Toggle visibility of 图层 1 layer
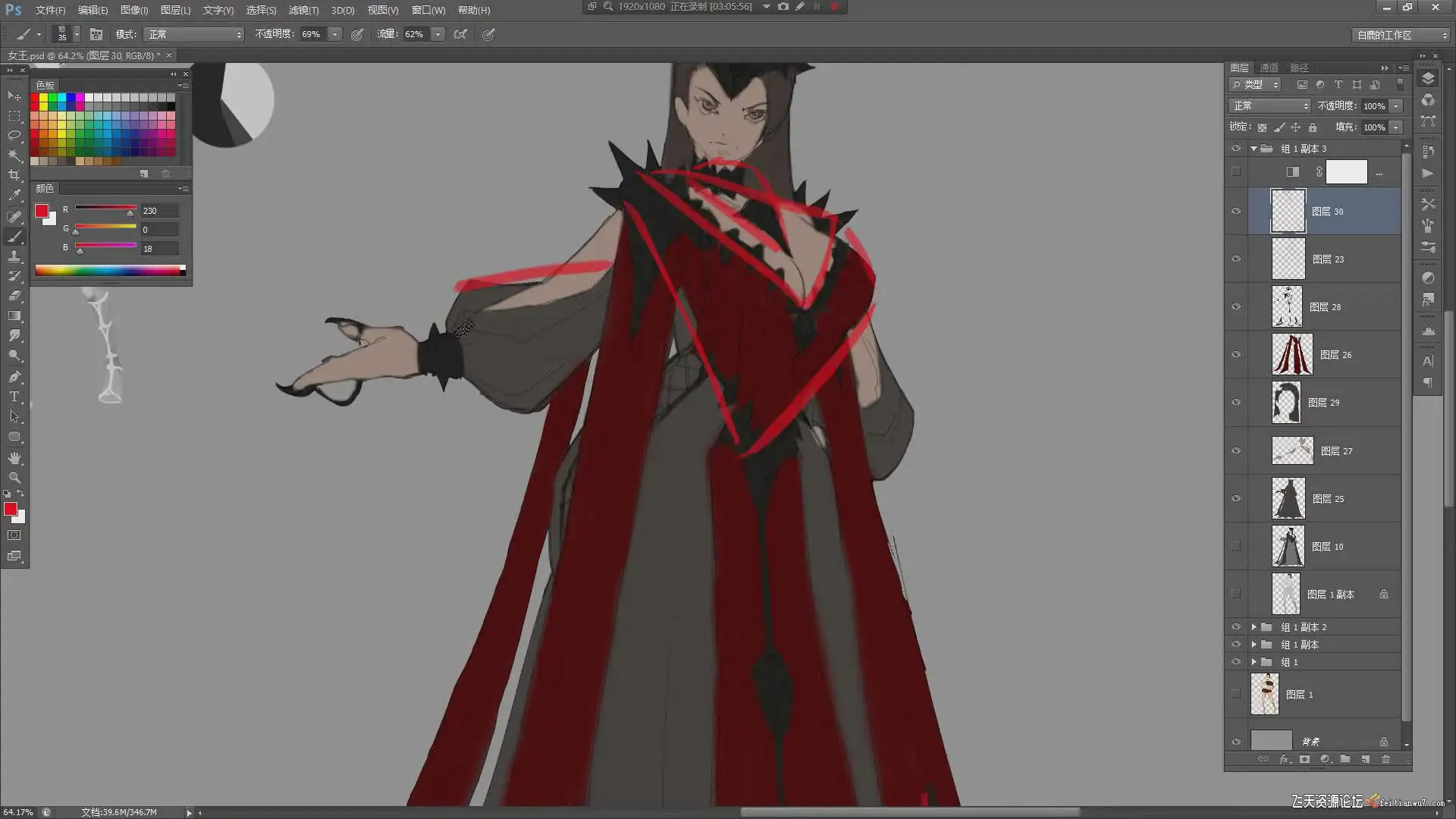This screenshot has width=1456, height=819. click(x=1236, y=694)
